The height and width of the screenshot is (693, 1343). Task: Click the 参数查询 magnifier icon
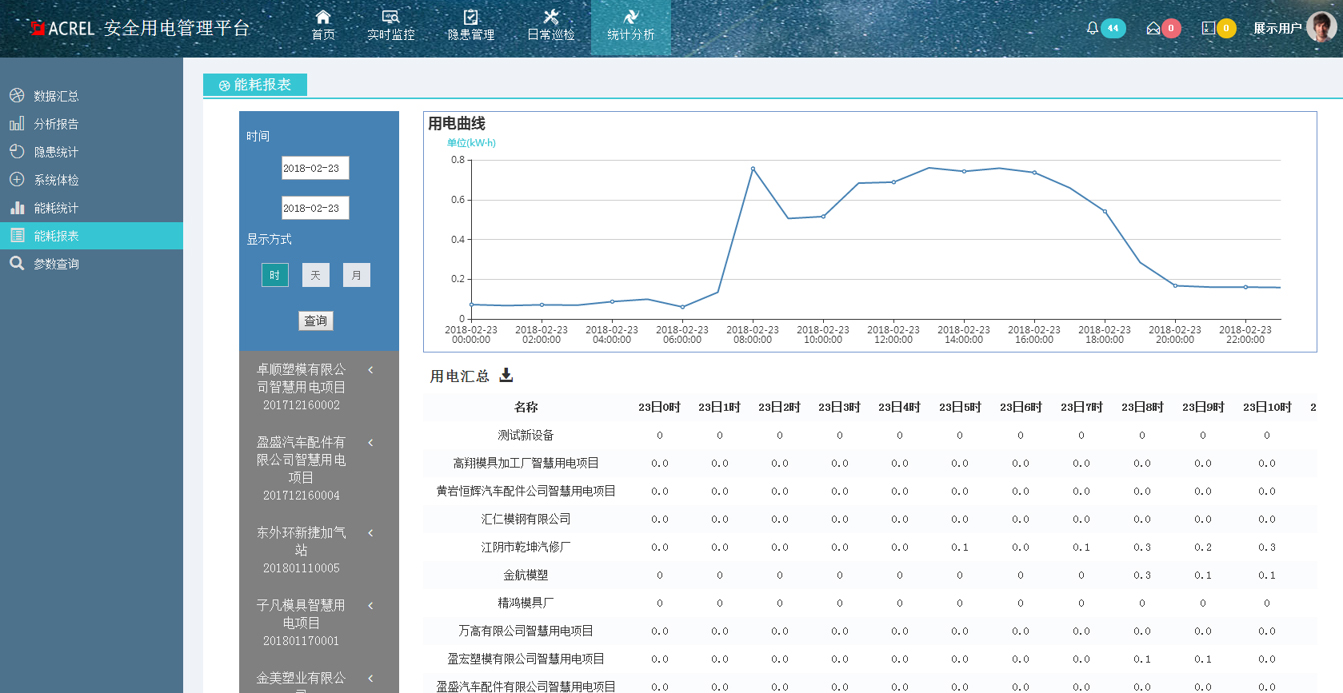pos(18,263)
